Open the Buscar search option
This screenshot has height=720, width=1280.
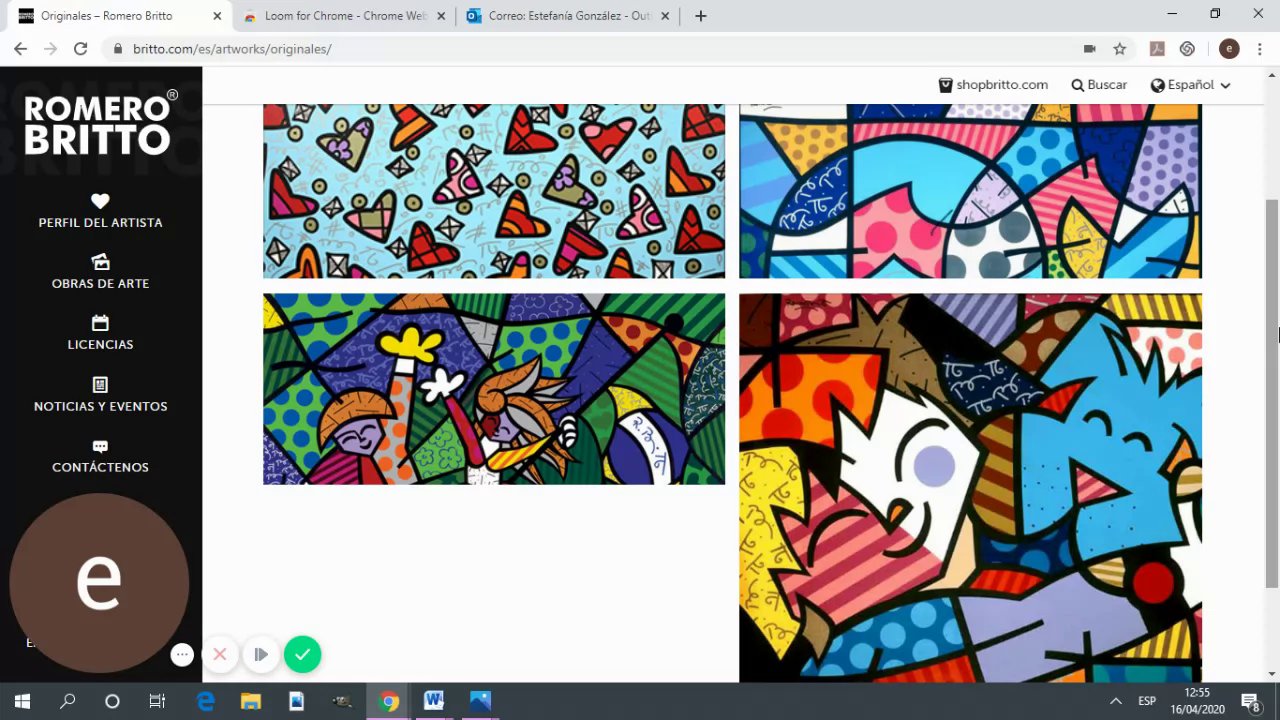[1099, 85]
